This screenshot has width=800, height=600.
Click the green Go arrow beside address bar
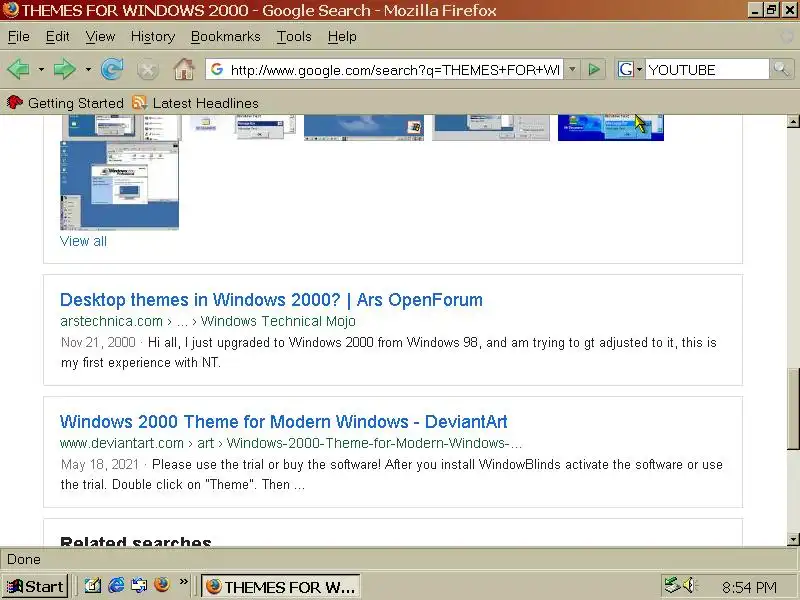coord(593,69)
